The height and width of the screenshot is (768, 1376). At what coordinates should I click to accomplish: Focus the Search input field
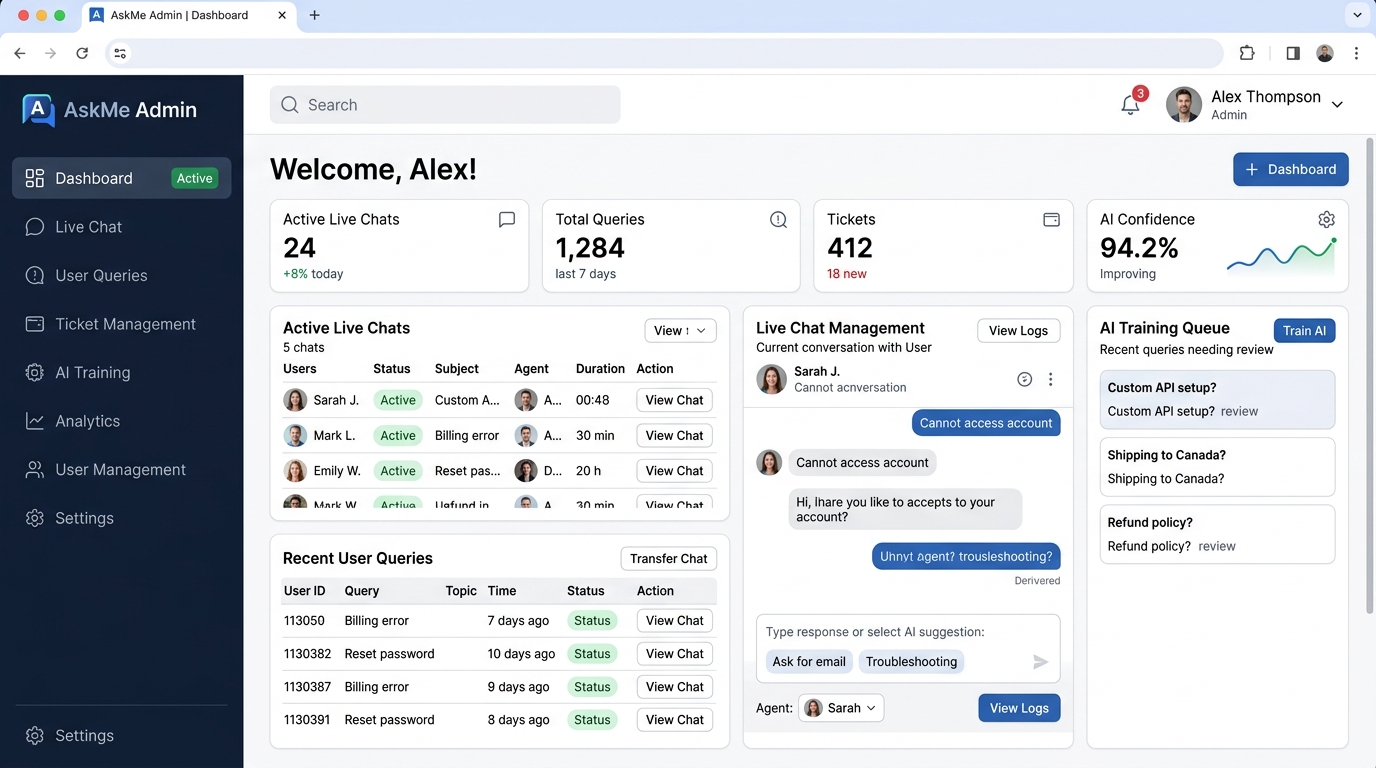[x=445, y=105]
